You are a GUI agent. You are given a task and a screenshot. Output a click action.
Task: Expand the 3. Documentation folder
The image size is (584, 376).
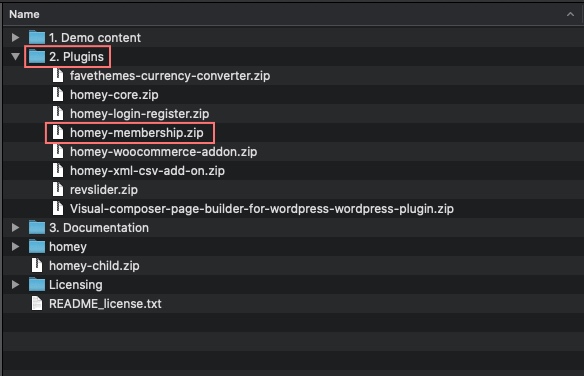[x=15, y=227]
